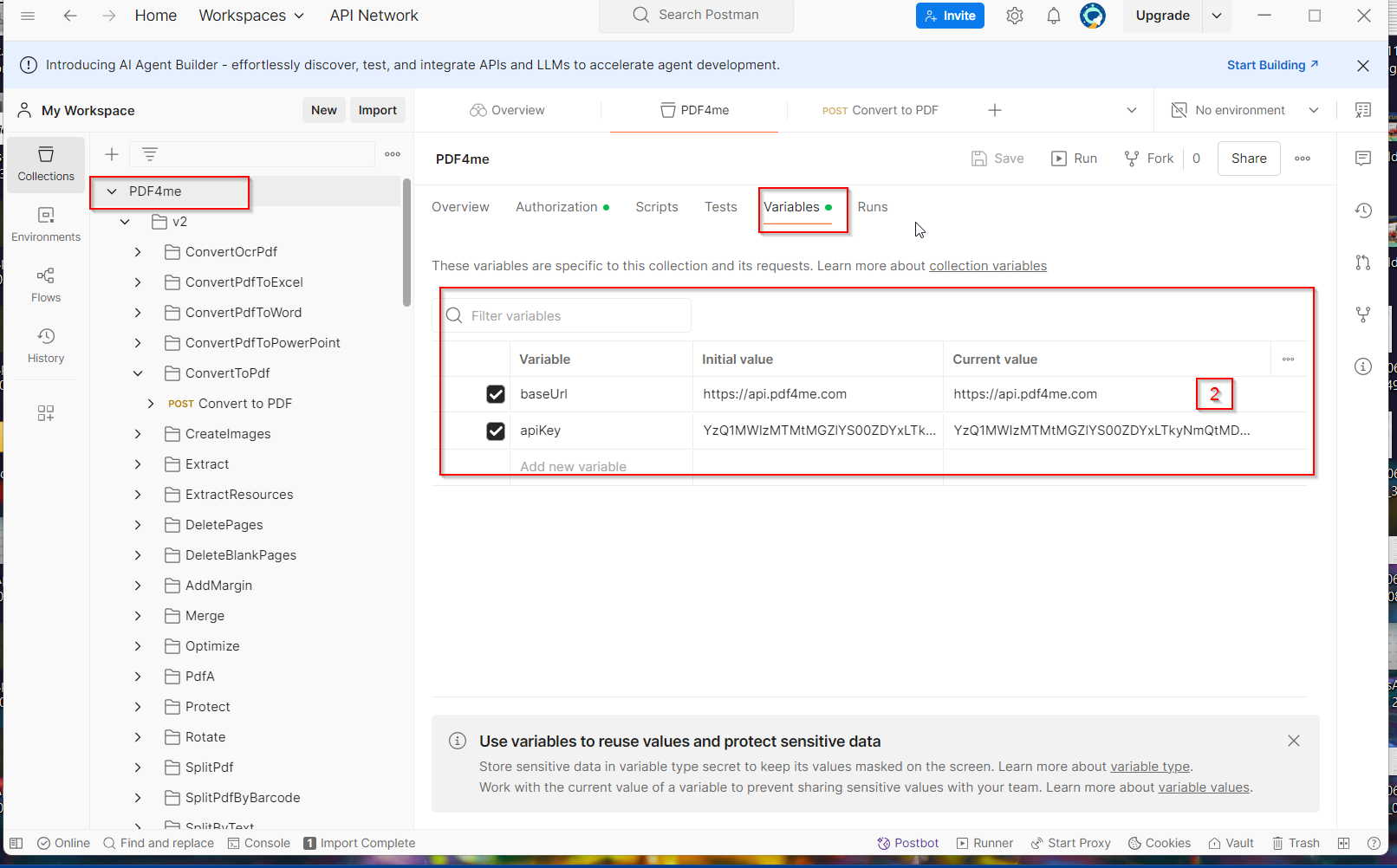
Task: Click the collections filter icon
Action: (150, 154)
